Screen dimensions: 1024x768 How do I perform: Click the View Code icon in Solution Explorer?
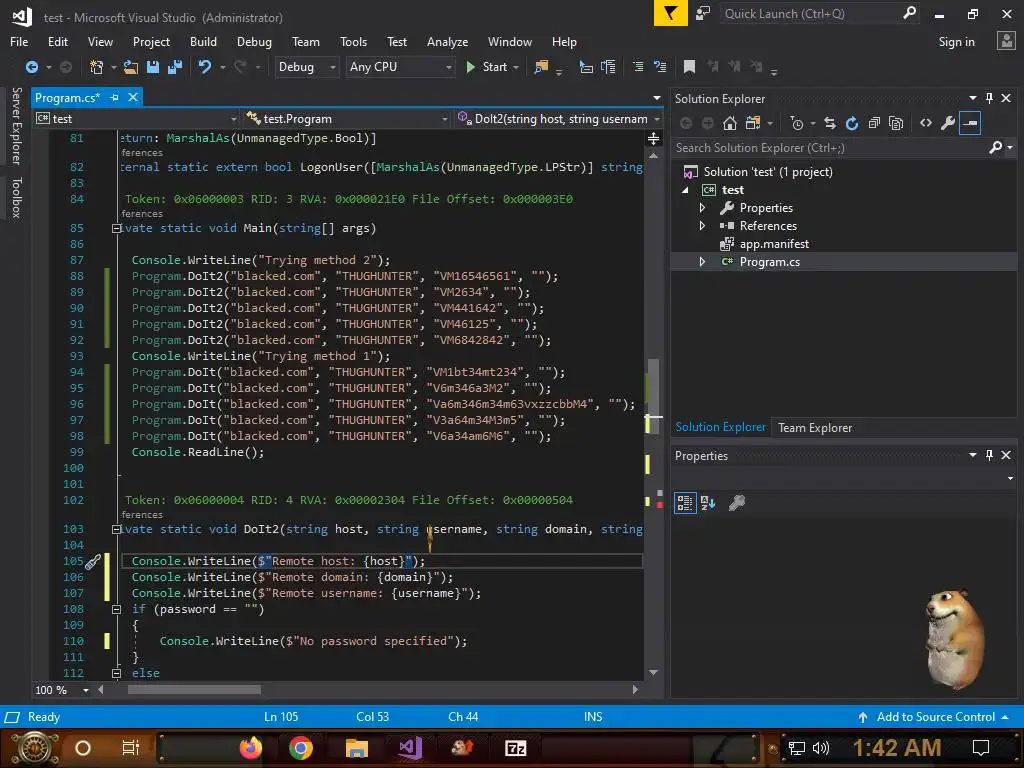tap(925, 123)
